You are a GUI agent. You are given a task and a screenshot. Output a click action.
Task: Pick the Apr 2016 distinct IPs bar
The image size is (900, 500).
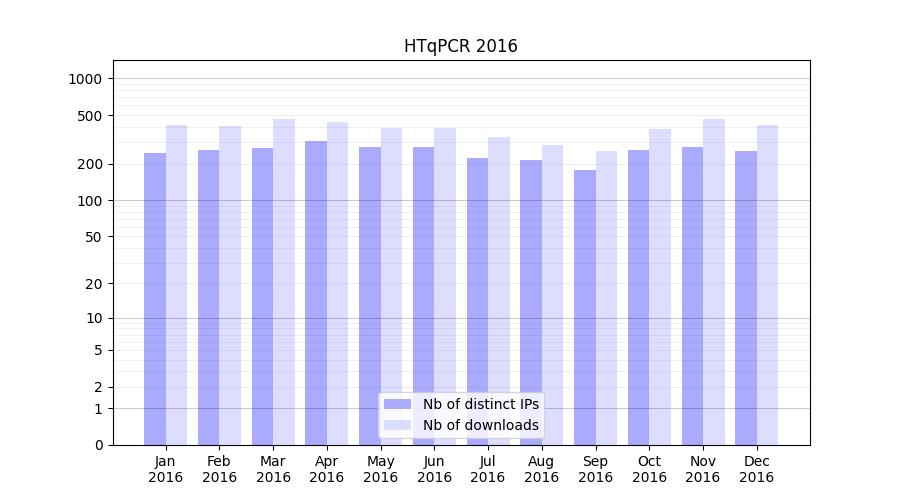point(316,293)
